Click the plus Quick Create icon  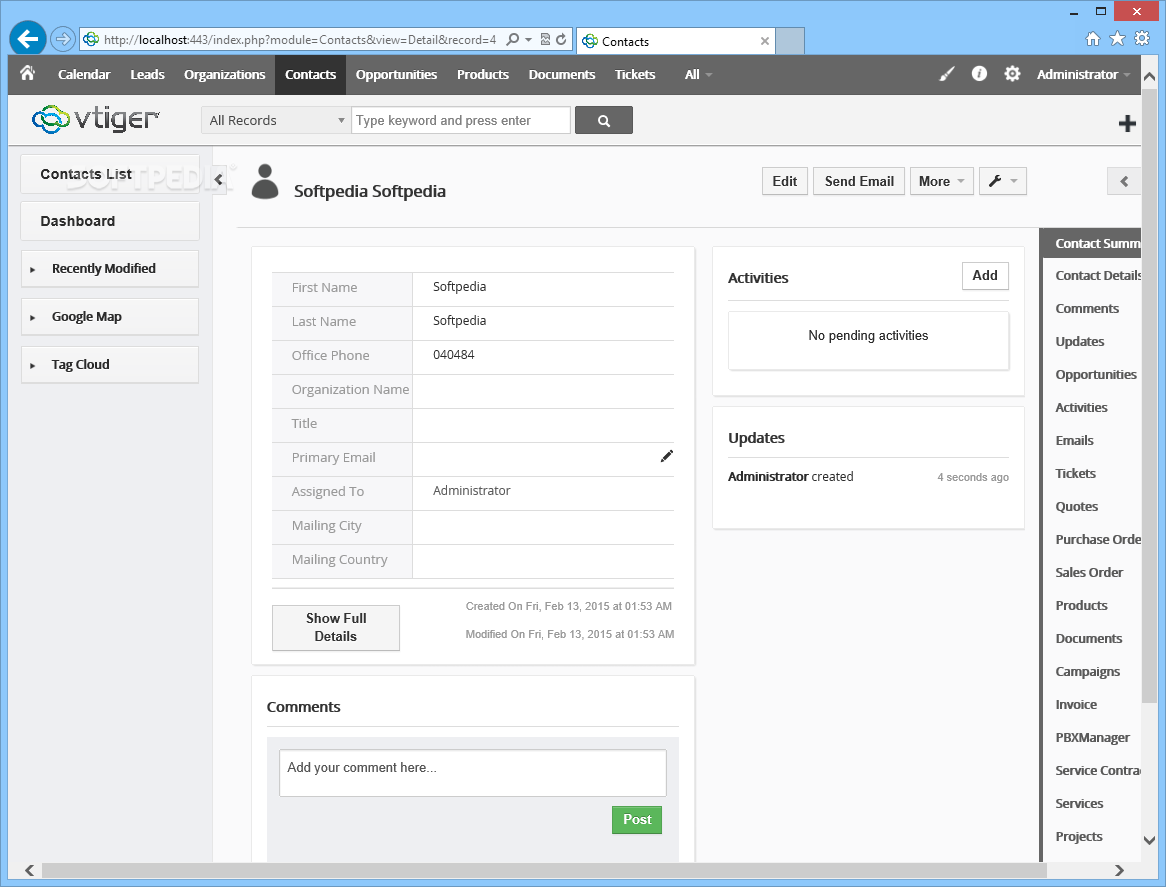coord(1127,123)
